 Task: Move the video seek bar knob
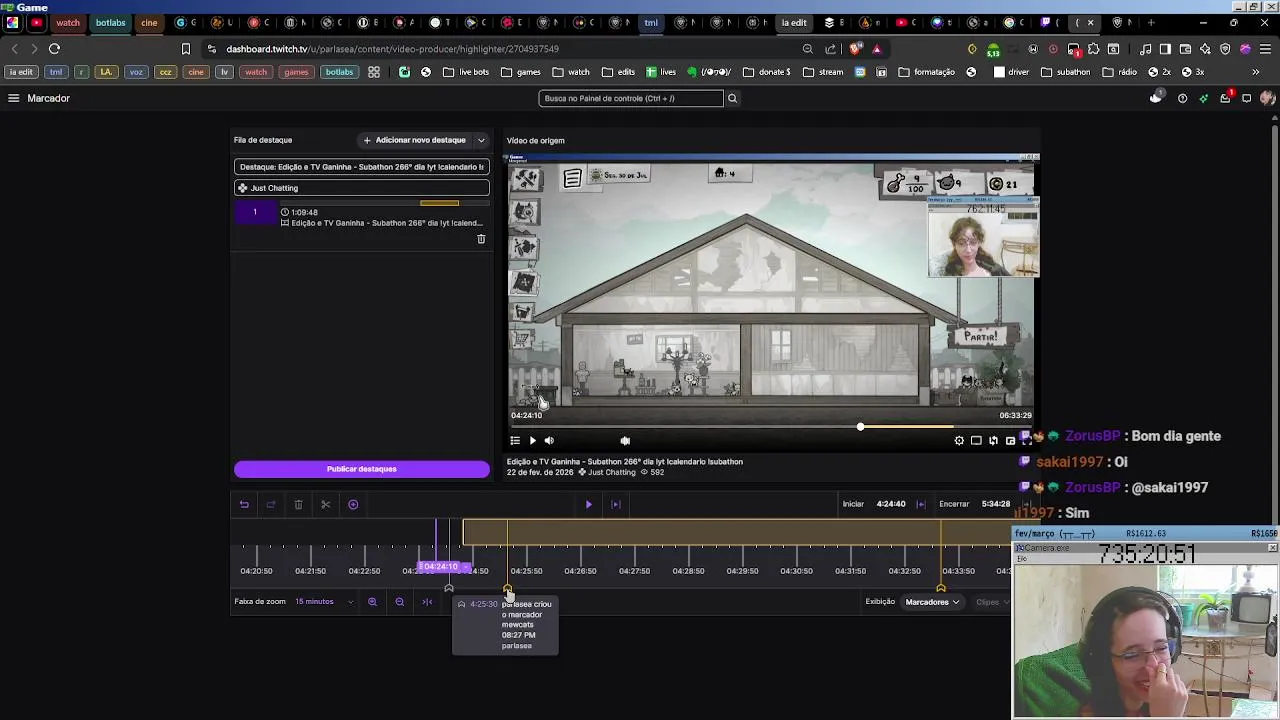(860, 427)
